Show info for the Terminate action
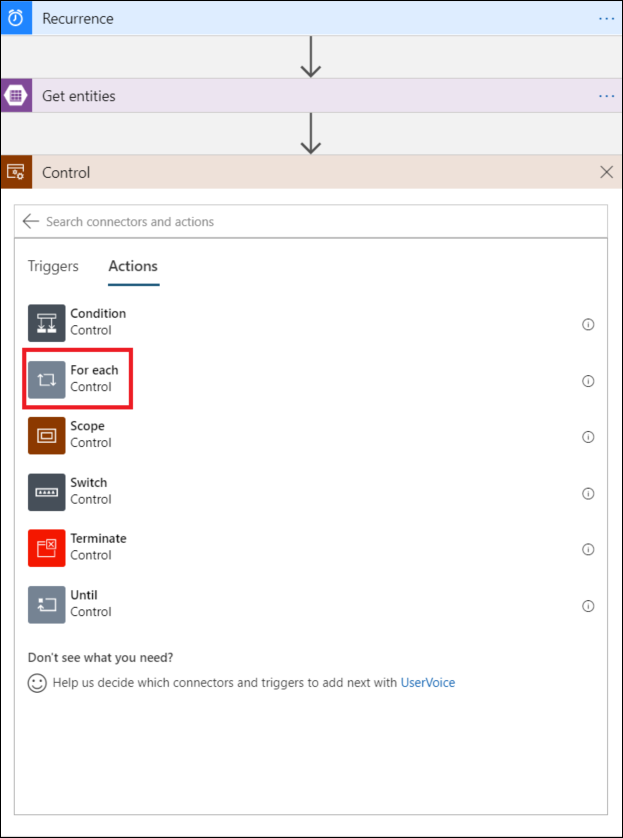The height and width of the screenshot is (838, 623). coord(588,549)
